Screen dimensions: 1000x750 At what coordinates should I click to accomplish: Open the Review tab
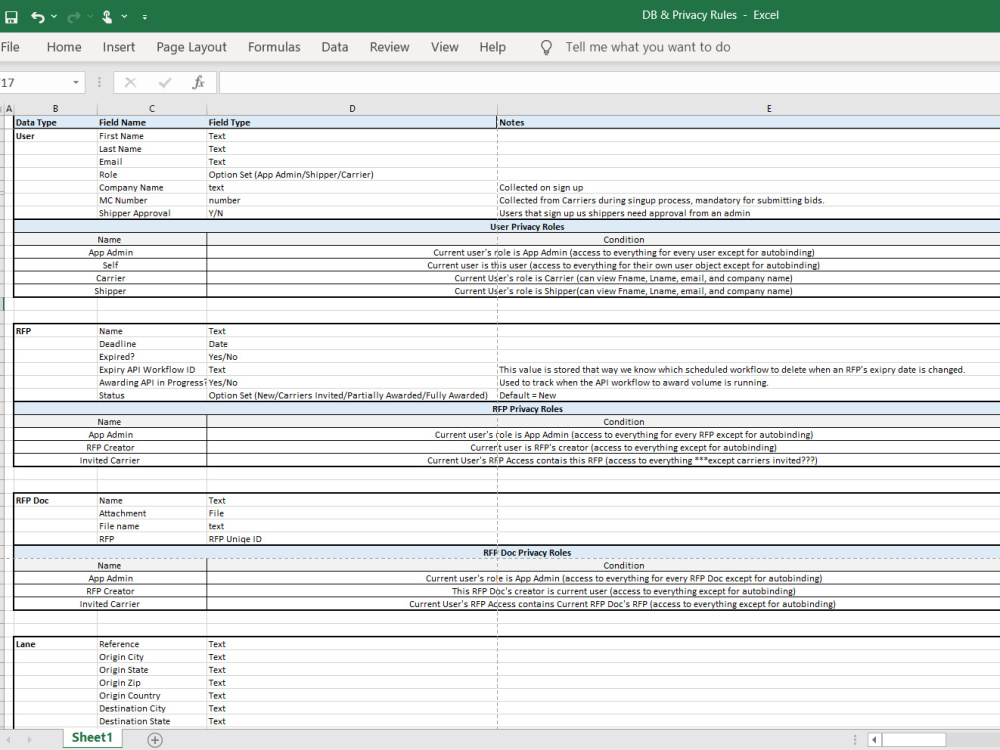(x=389, y=47)
